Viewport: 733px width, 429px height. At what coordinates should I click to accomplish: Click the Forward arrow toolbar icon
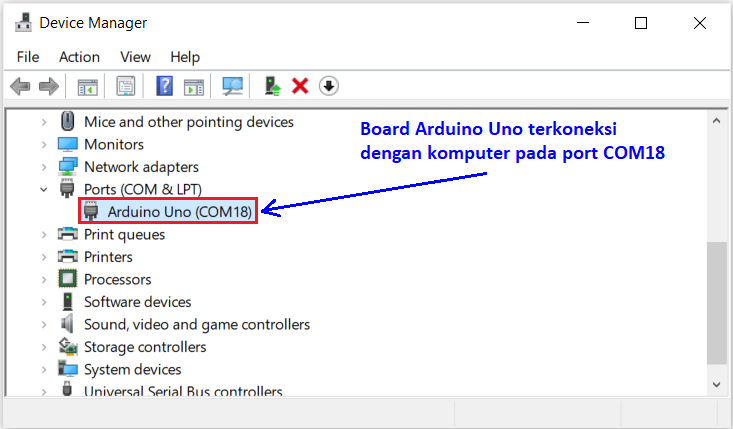point(49,86)
